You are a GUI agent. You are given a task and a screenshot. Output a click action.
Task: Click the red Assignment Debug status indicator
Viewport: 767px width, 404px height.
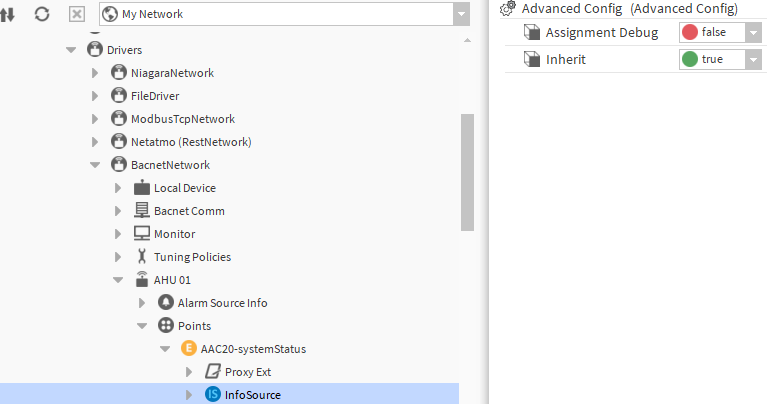pos(690,32)
